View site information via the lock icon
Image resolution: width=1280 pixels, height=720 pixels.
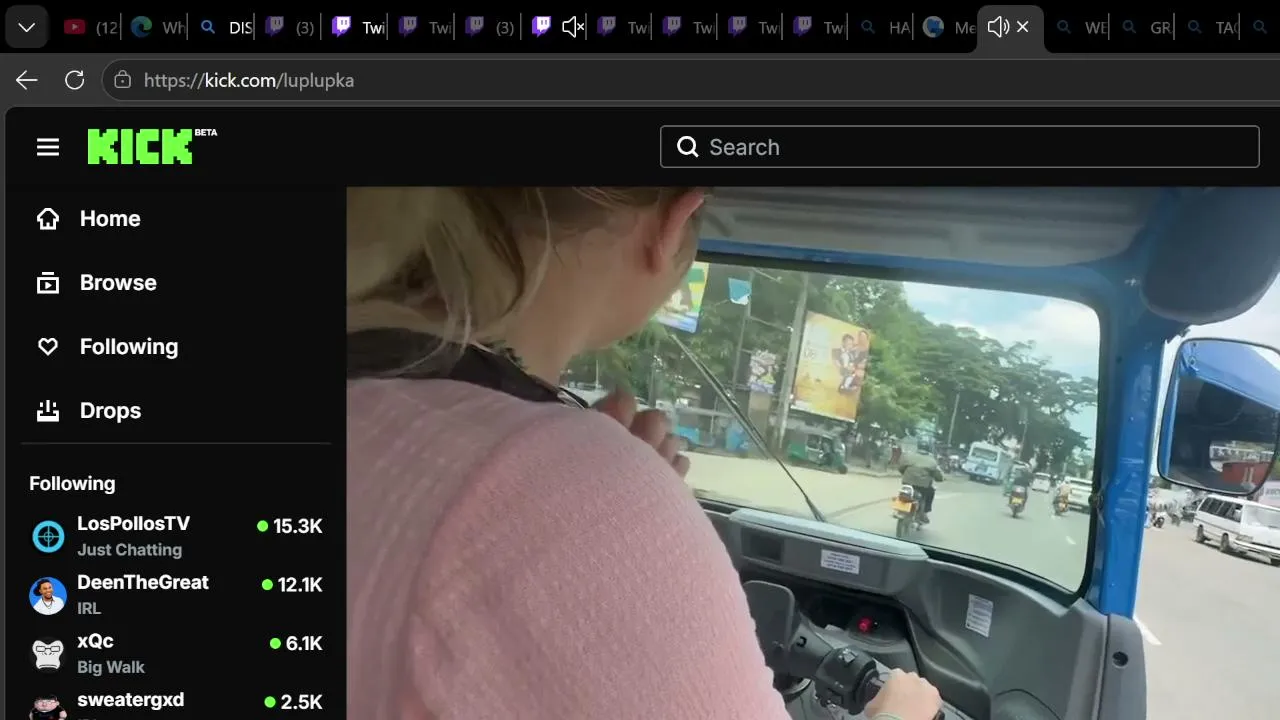(123, 80)
